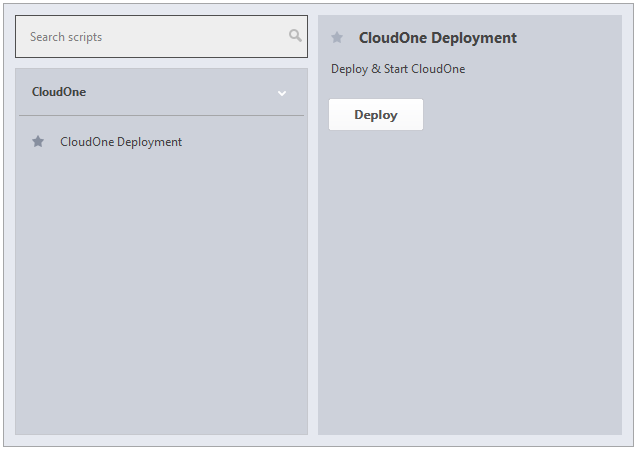The height and width of the screenshot is (450, 637).
Task: Click the CloudOne group header label
Action: pyautogui.click(x=59, y=92)
